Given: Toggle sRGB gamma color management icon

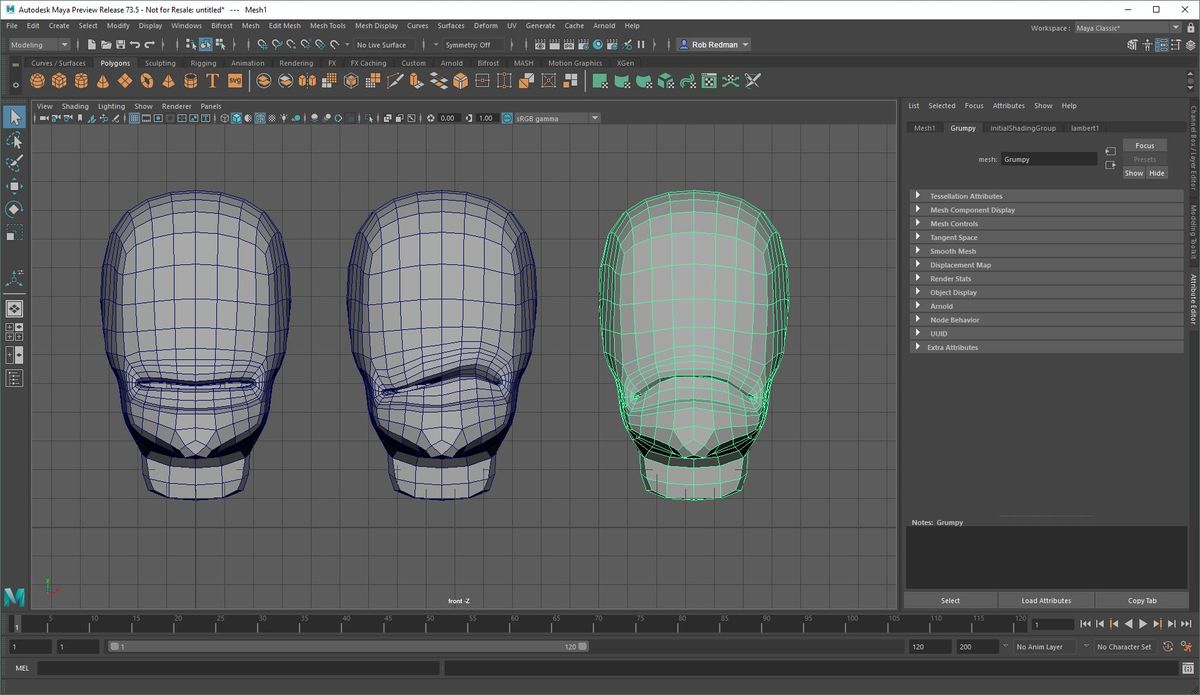Looking at the screenshot, I should [x=507, y=118].
